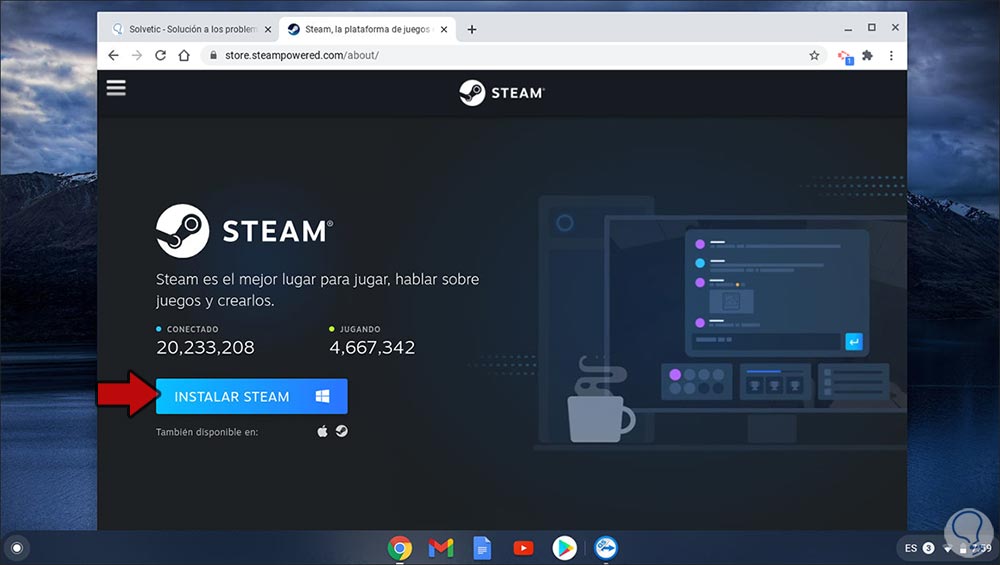Close the Solvetic tab
The width and height of the screenshot is (1000, 565).
tap(268, 29)
